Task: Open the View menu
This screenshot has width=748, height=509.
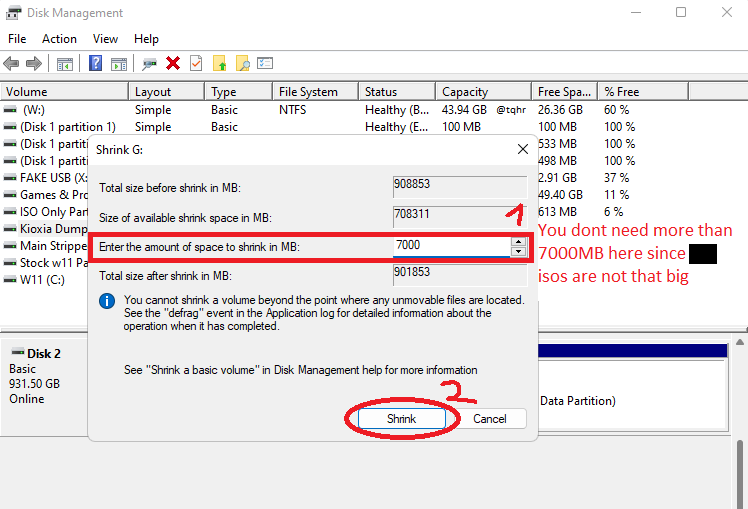Action: [x=105, y=39]
